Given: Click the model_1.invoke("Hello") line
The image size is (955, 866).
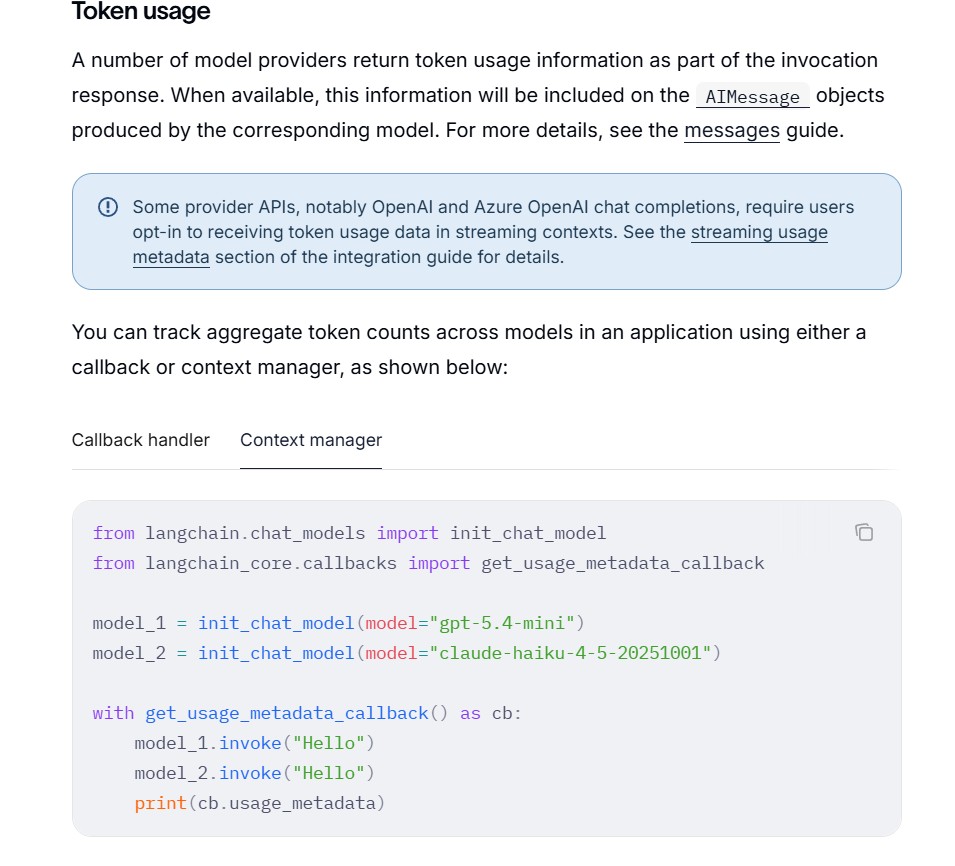Looking at the screenshot, I should coord(254,743).
